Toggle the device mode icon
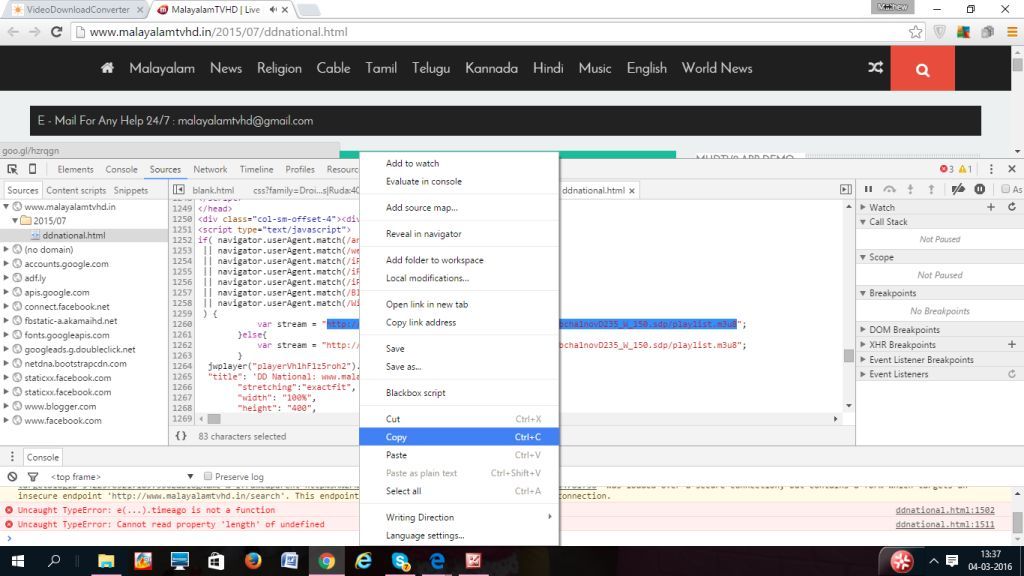The width and height of the screenshot is (1024, 576). [x=32, y=169]
